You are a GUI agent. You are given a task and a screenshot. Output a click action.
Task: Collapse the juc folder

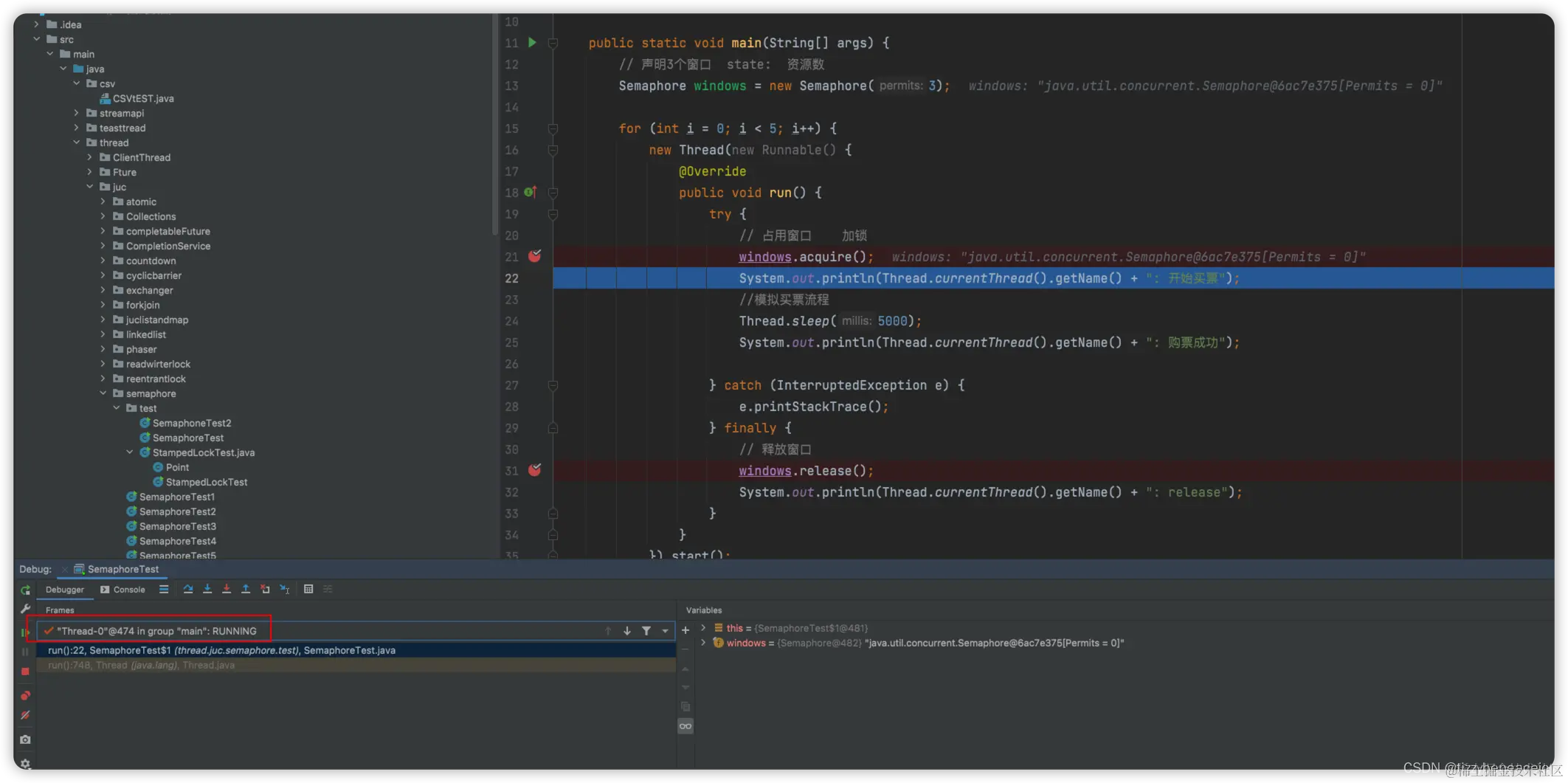click(89, 187)
